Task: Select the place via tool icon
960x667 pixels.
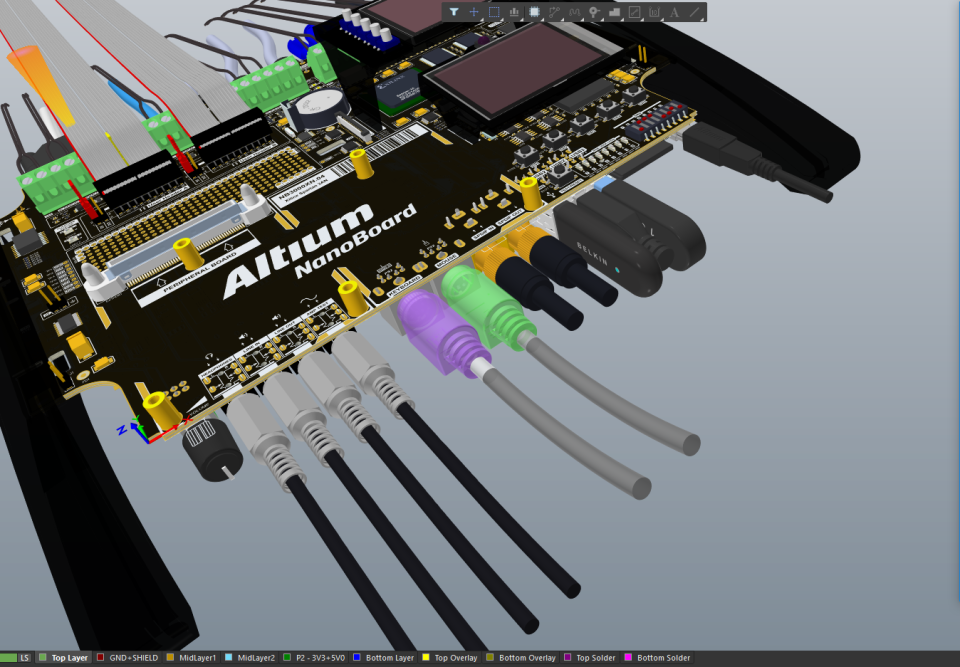Action: tap(592, 13)
